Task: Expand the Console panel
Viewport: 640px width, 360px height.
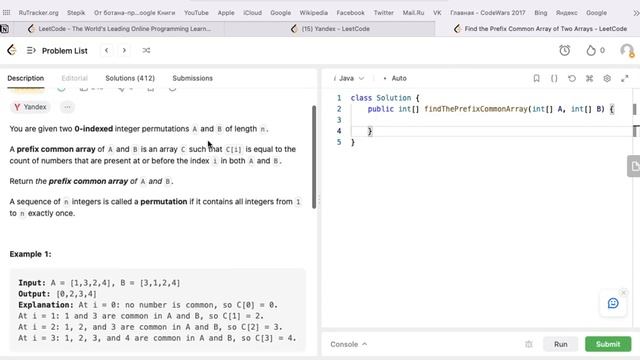Action: [349, 344]
